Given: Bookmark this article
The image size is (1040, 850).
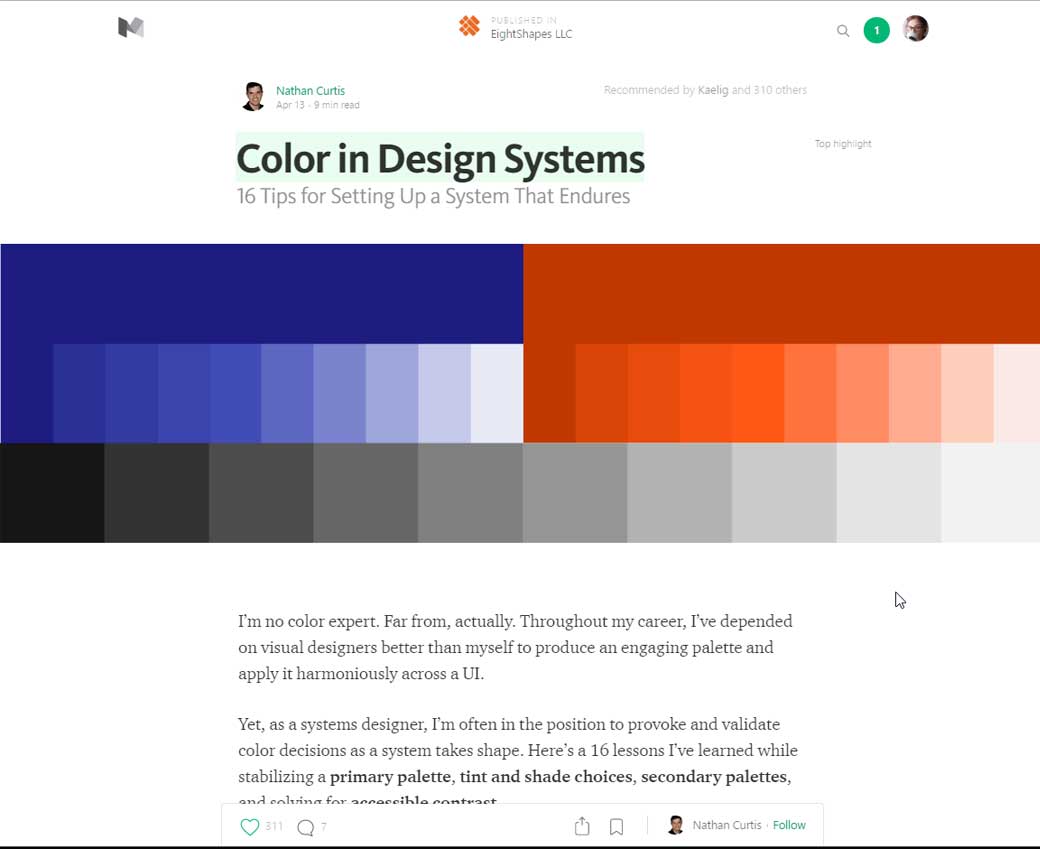Looking at the screenshot, I should pos(617,827).
